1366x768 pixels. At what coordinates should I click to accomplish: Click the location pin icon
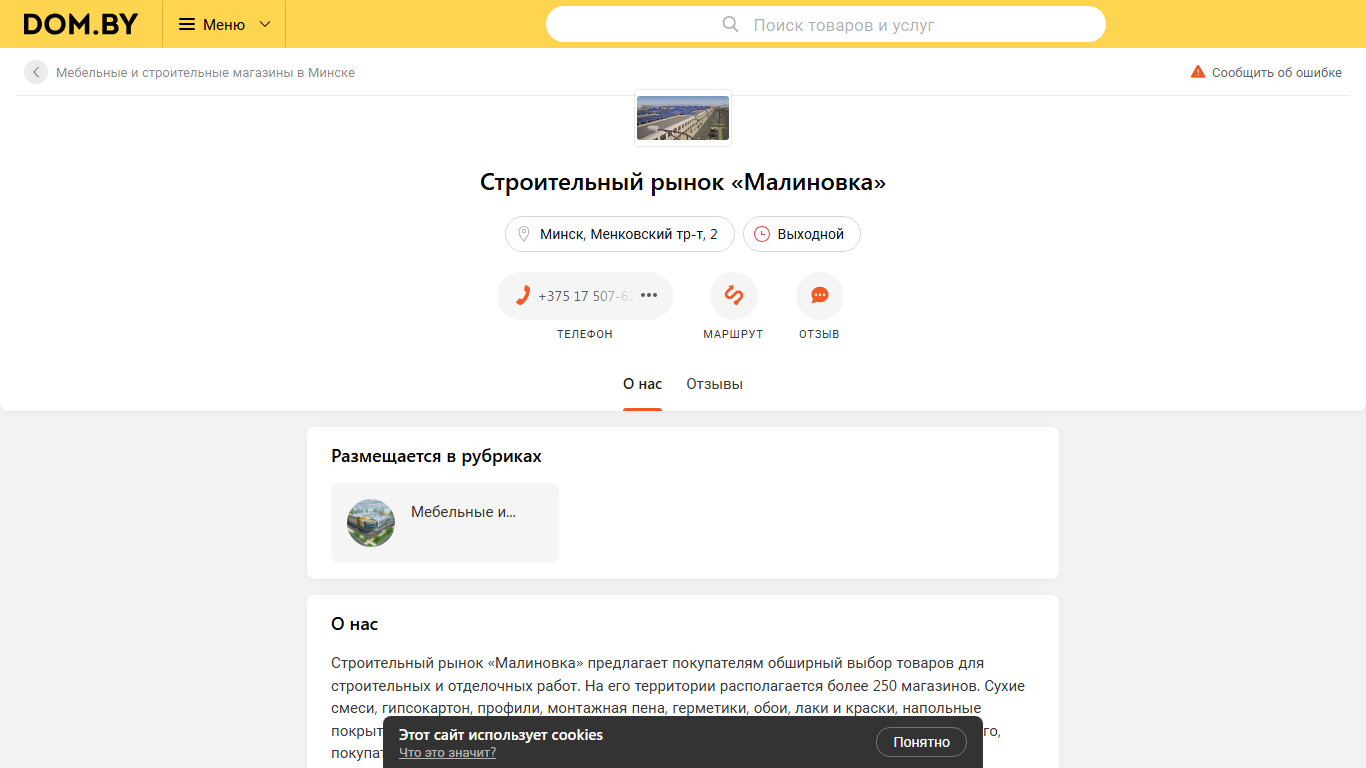(523, 234)
